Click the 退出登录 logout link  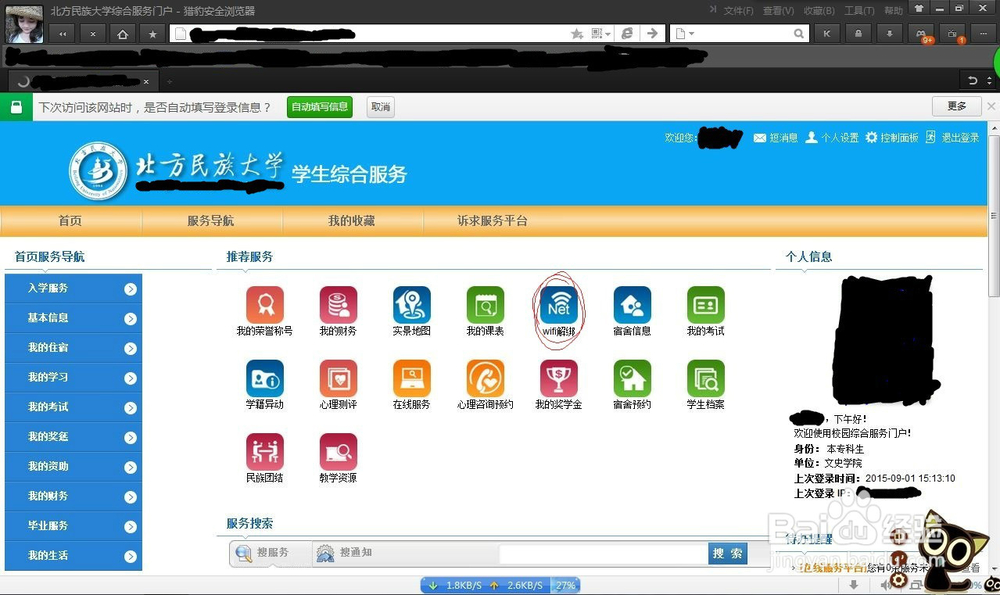962,137
